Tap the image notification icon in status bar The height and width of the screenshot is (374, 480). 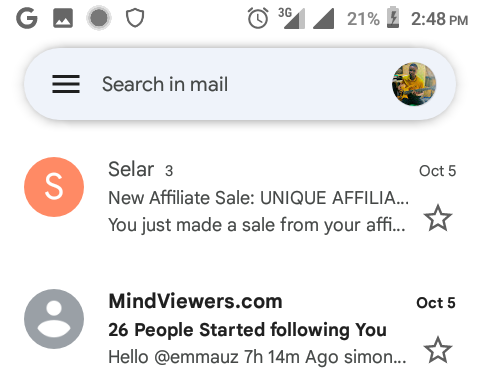coord(63,18)
